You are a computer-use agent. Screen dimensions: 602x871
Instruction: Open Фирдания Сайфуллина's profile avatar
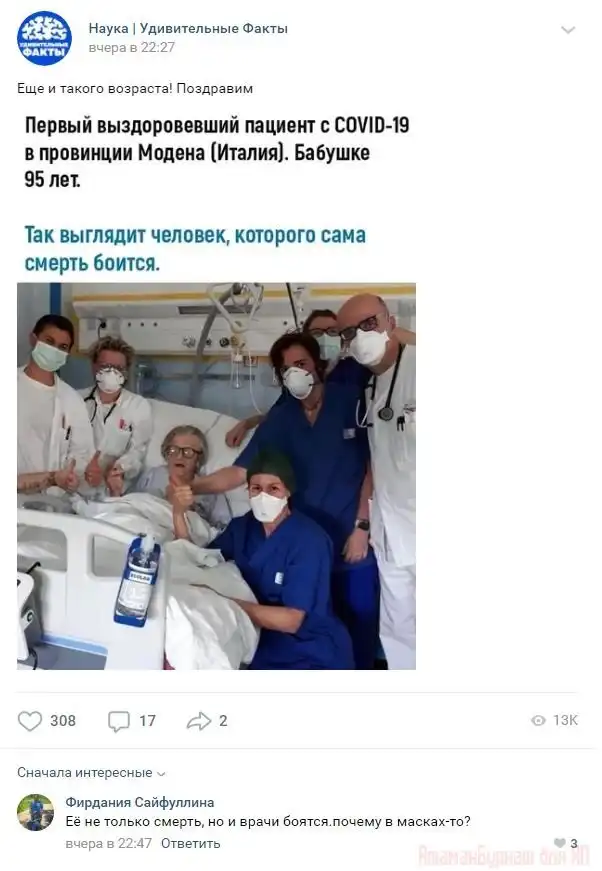click(36, 812)
